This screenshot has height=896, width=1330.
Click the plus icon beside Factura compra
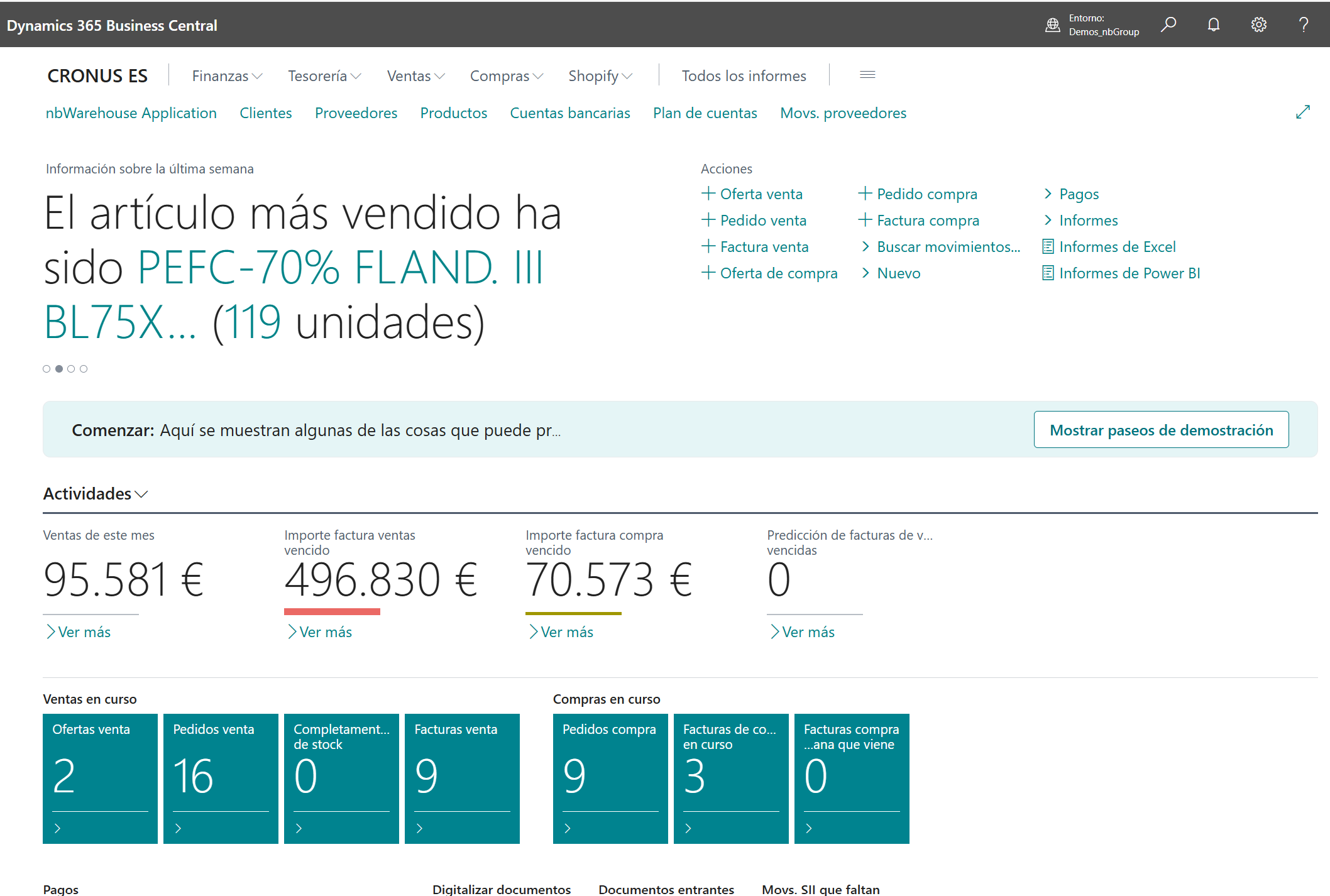tap(865, 219)
